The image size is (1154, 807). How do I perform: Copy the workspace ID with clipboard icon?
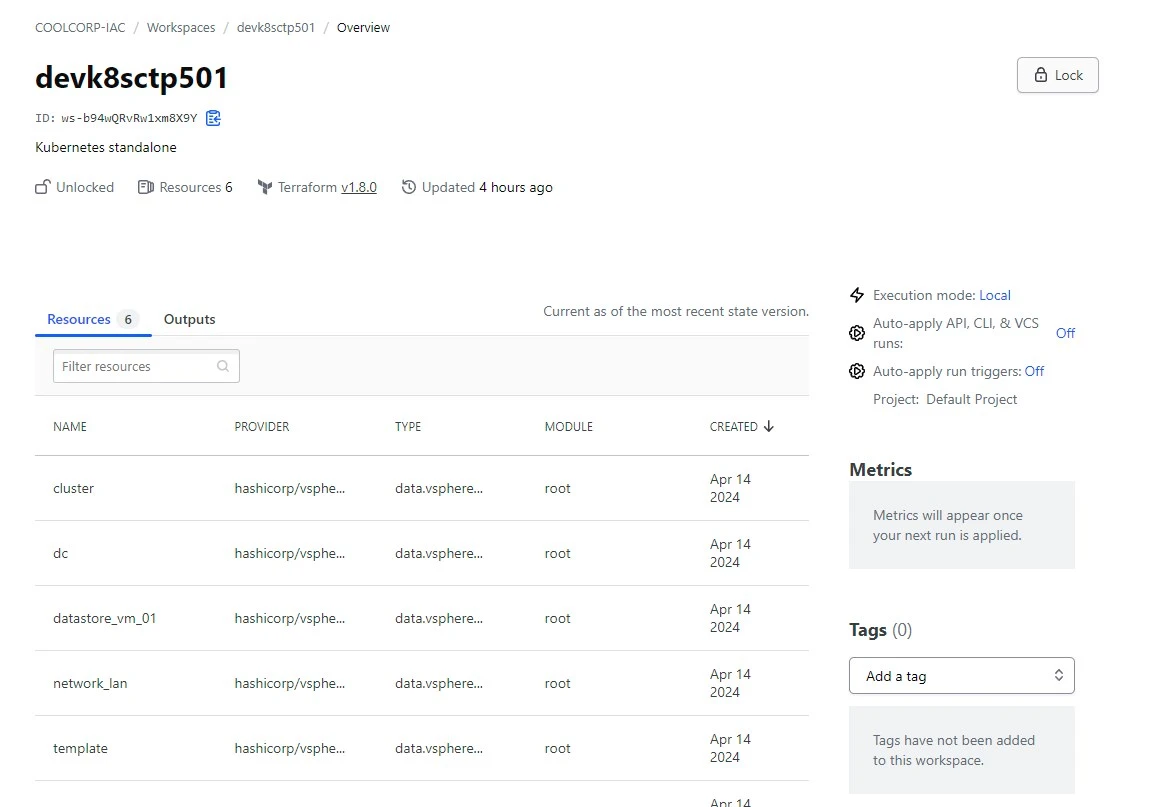tap(213, 118)
